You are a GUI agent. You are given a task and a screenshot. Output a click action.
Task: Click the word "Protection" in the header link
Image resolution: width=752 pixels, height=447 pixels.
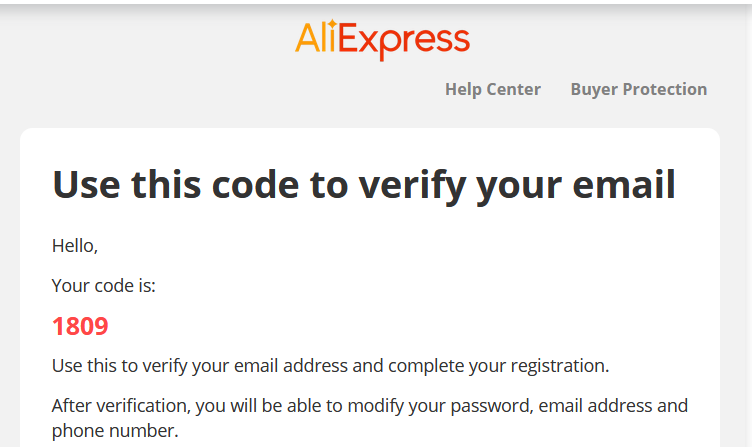click(665, 89)
